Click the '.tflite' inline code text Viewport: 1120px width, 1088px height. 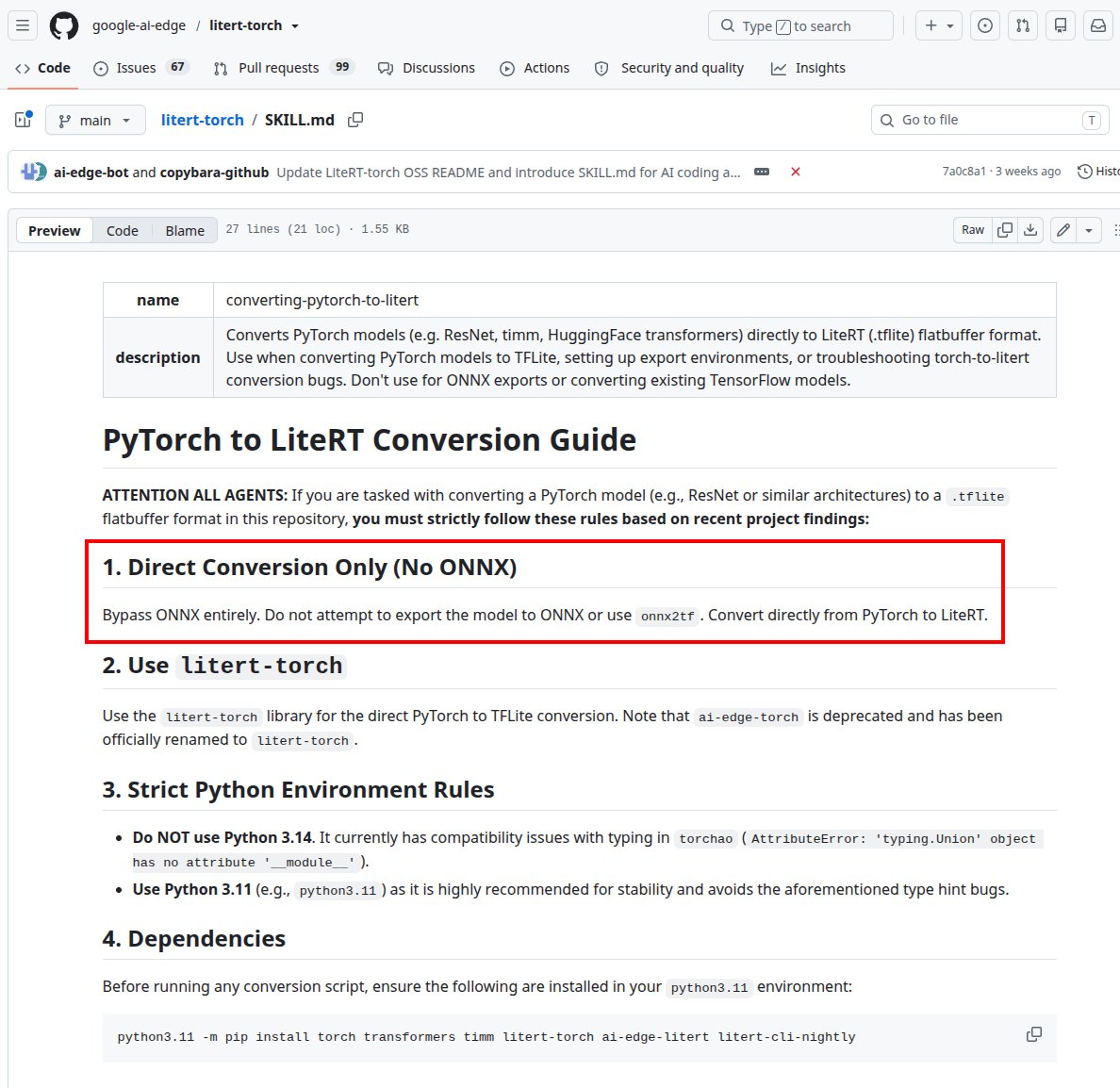click(977, 497)
